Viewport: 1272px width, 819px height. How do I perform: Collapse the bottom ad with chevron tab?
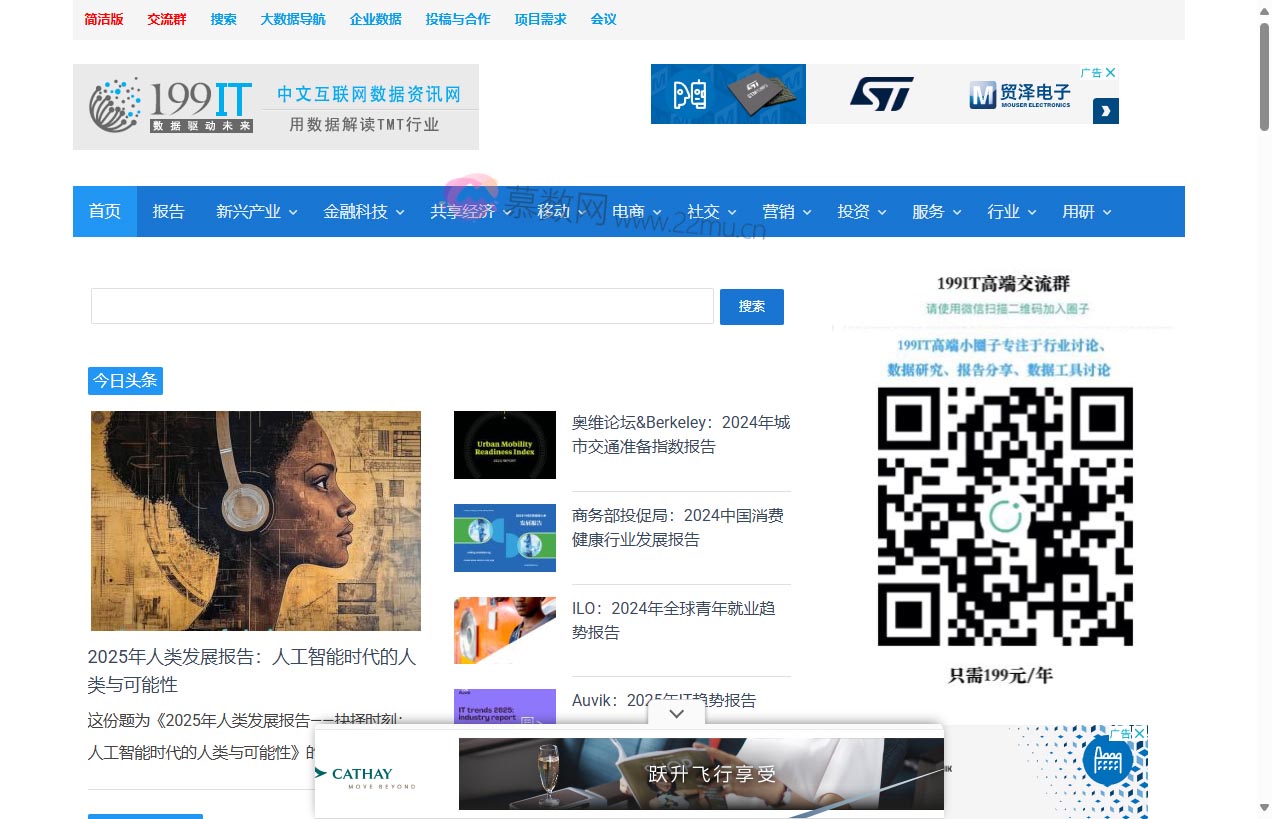677,714
